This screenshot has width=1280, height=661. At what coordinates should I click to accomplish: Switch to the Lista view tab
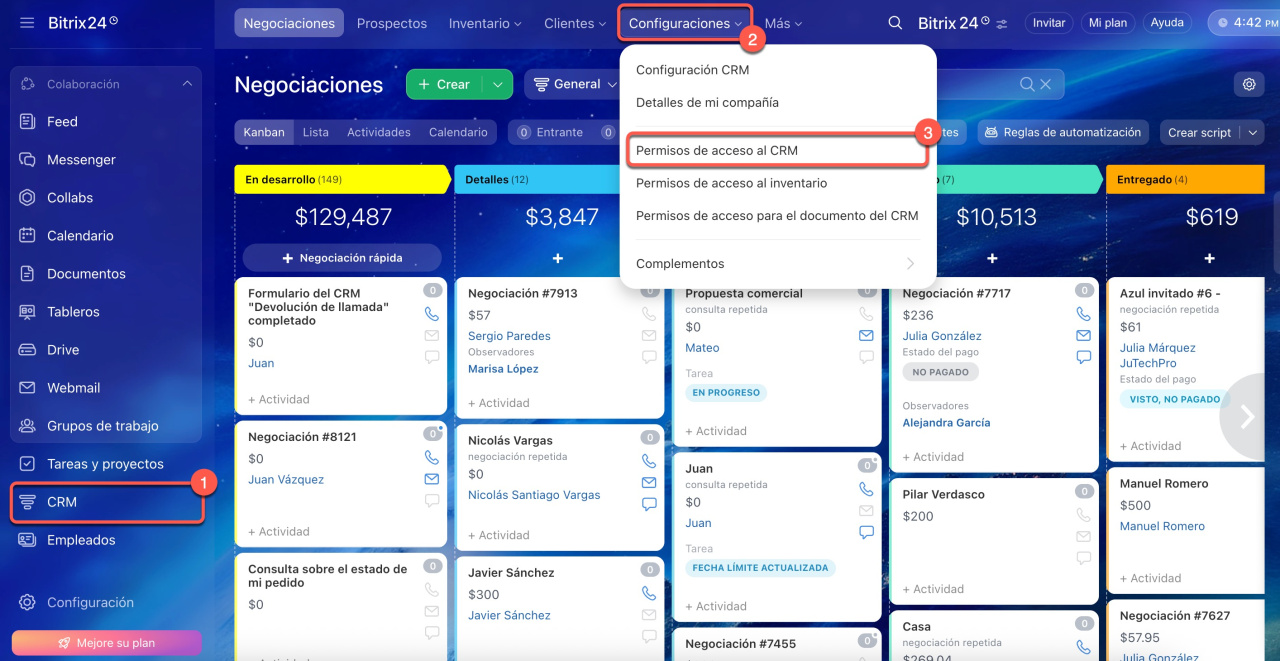[315, 132]
